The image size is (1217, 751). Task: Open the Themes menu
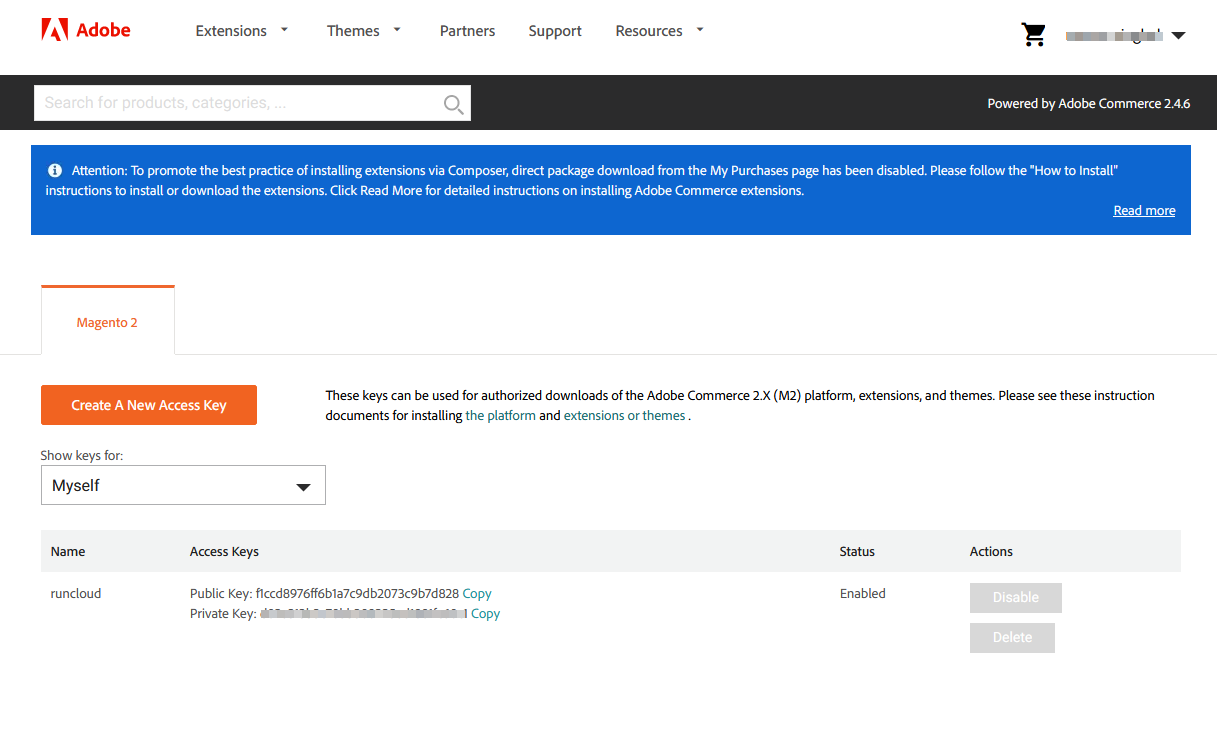coord(353,31)
